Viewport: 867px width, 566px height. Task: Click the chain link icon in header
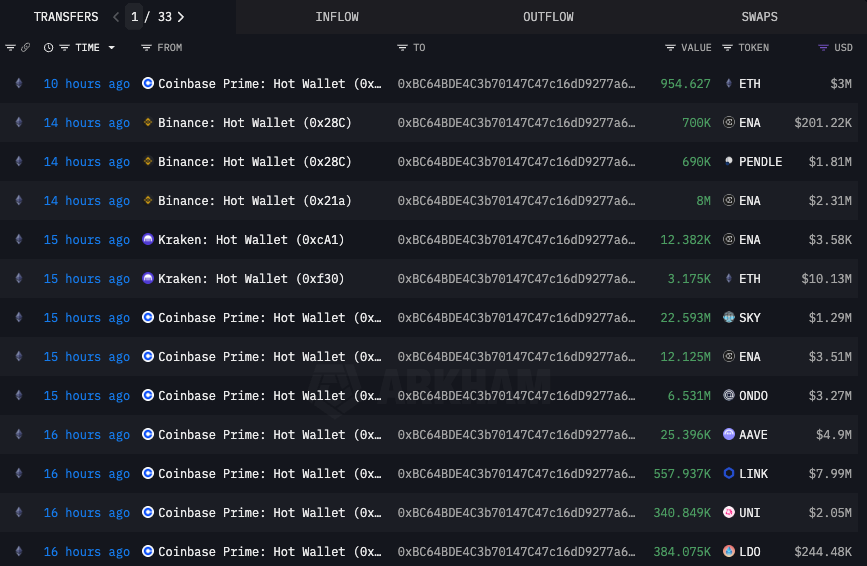(x=25, y=48)
